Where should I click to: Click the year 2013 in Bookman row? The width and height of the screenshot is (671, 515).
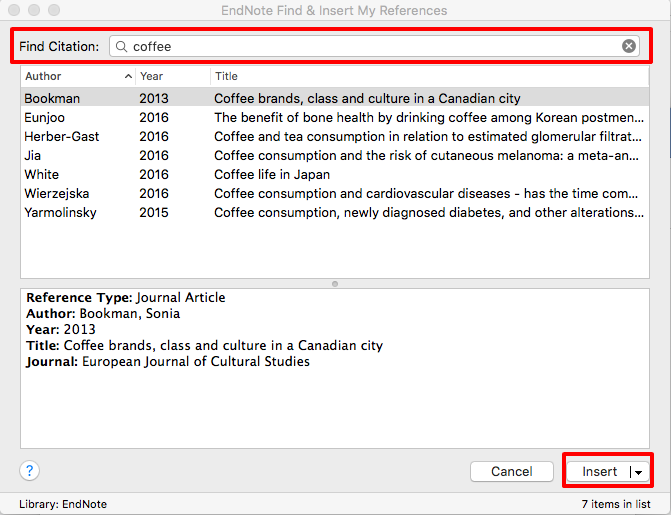154,99
